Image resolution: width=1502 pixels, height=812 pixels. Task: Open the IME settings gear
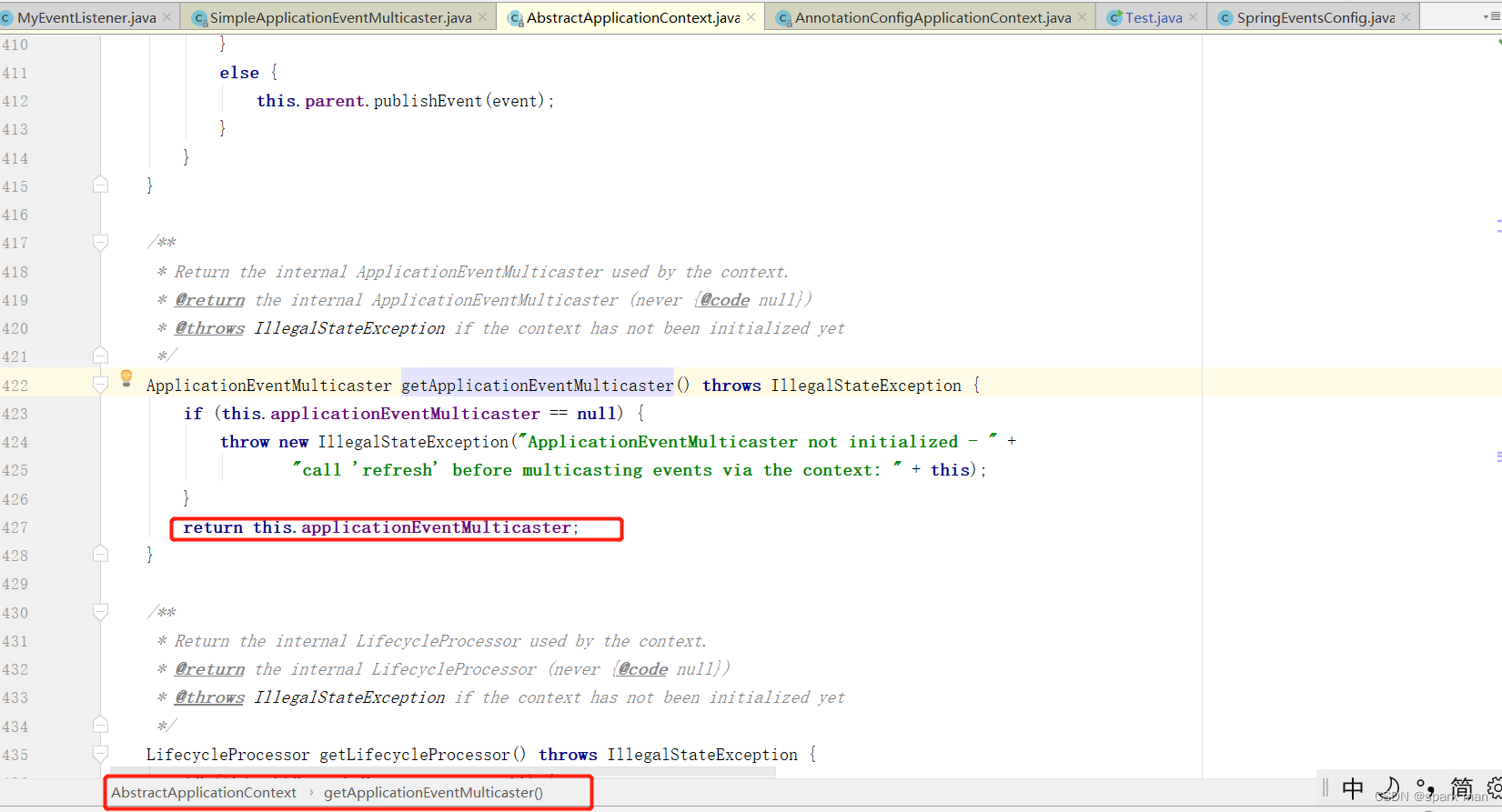click(1494, 787)
